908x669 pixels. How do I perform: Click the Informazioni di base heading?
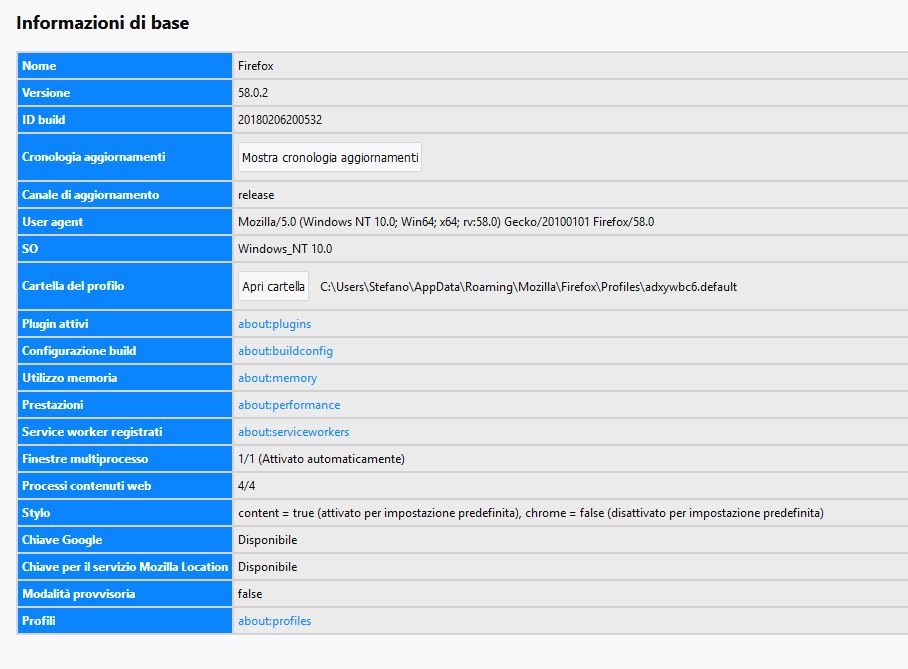102,23
